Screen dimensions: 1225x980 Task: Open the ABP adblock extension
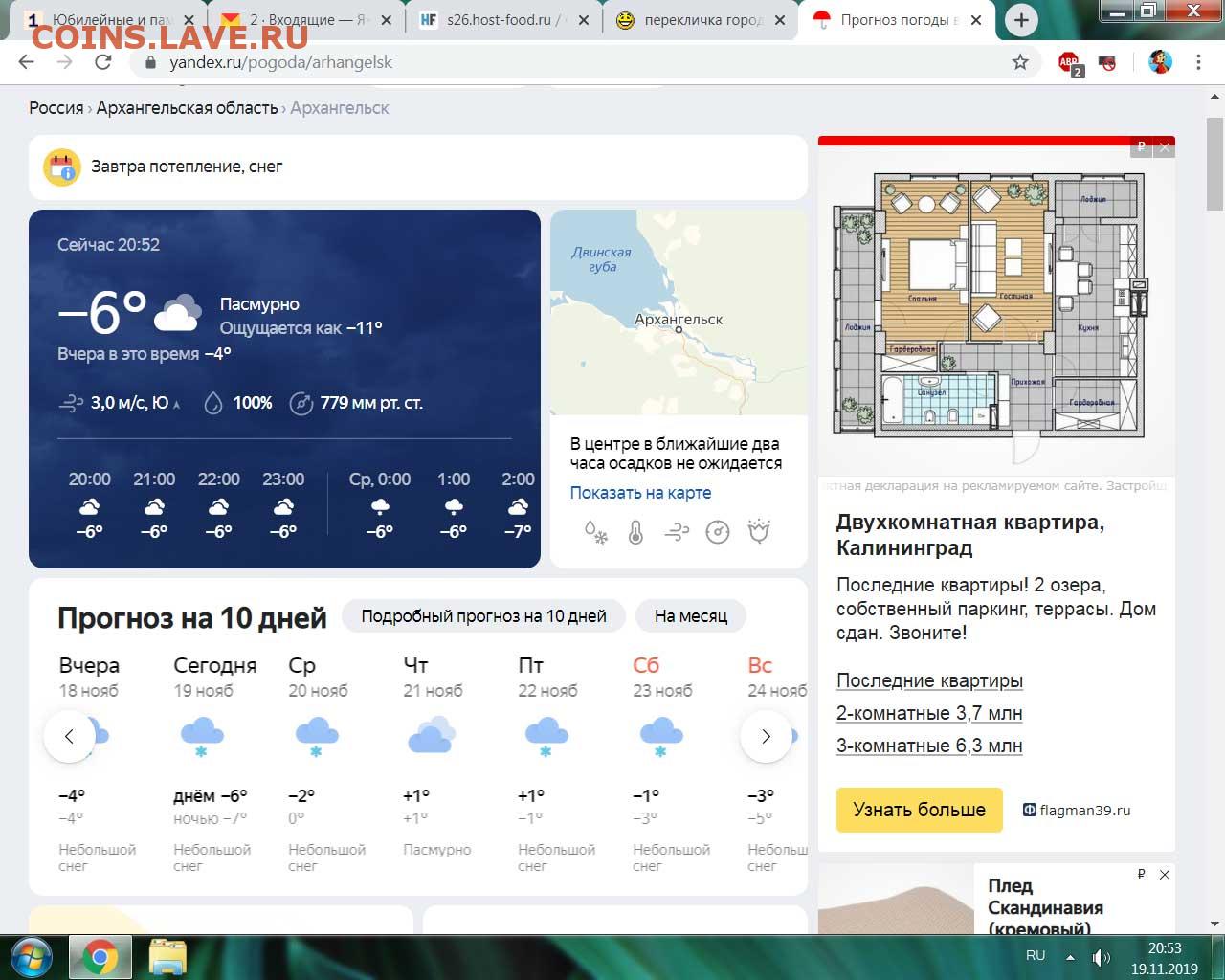coord(1069,63)
